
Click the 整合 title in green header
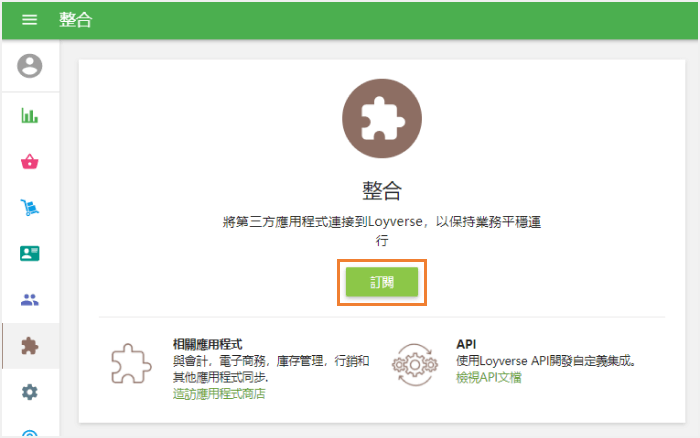(75, 20)
